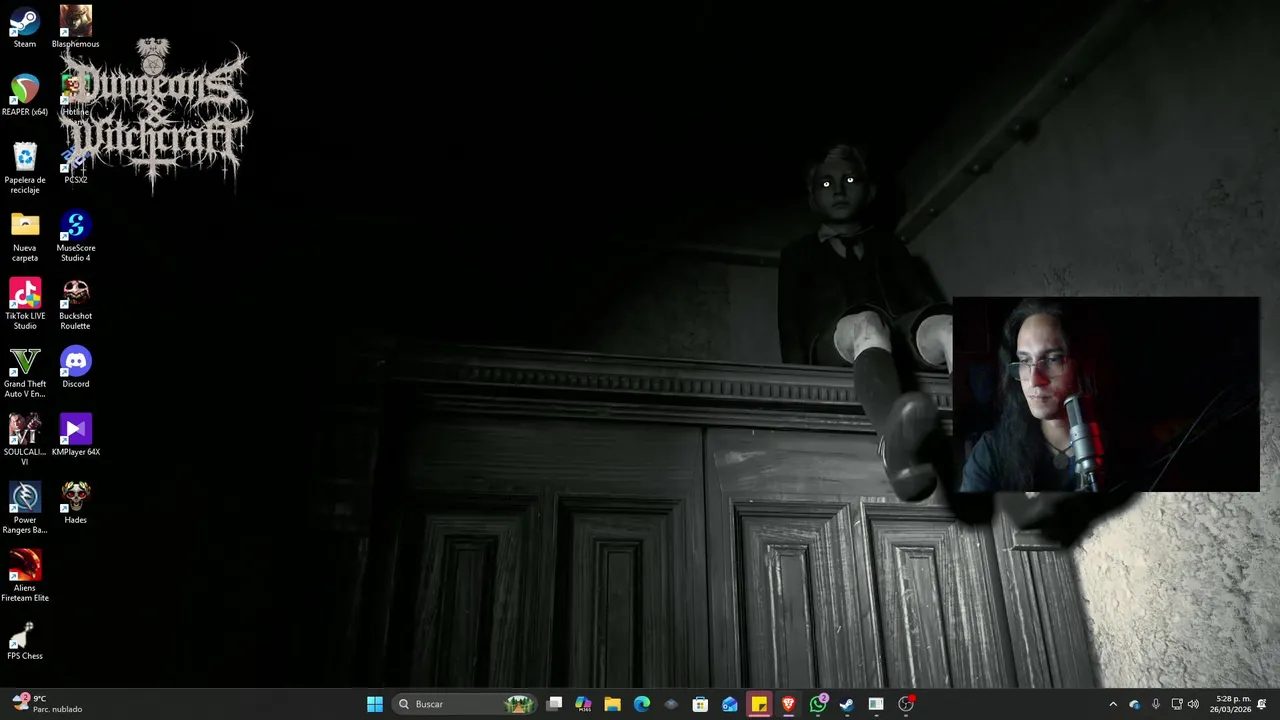Open the notifications bell icon
The height and width of the screenshot is (720, 1280).
(x=1262, y=704)
